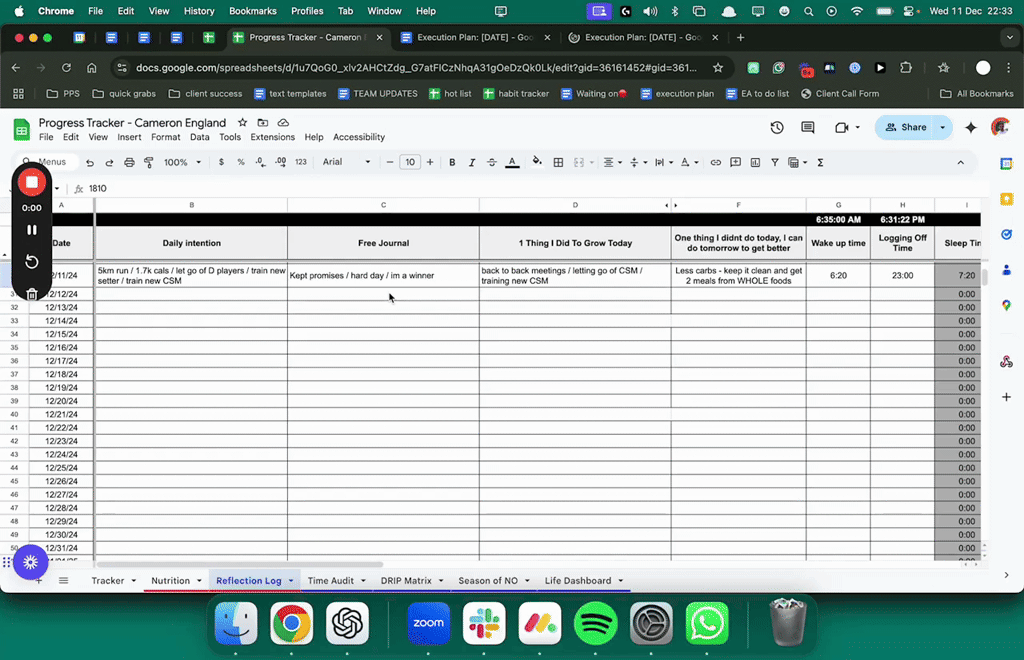Restart the recording
The width and height of the screenshot is (1024, 660).
pos(31,262)
